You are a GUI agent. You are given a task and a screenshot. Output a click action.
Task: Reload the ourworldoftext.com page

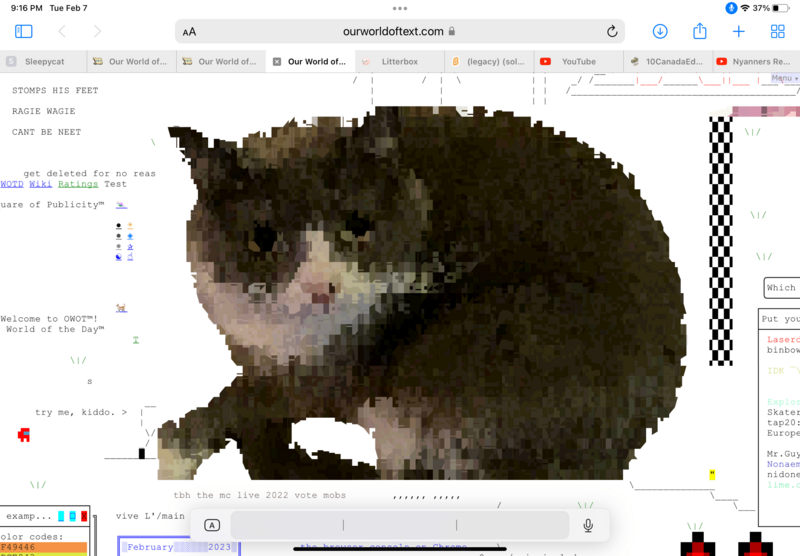[612, 32]
